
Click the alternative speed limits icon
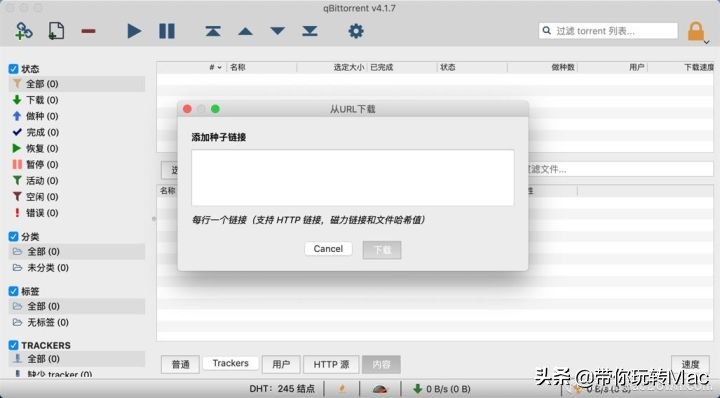point(380,389)
